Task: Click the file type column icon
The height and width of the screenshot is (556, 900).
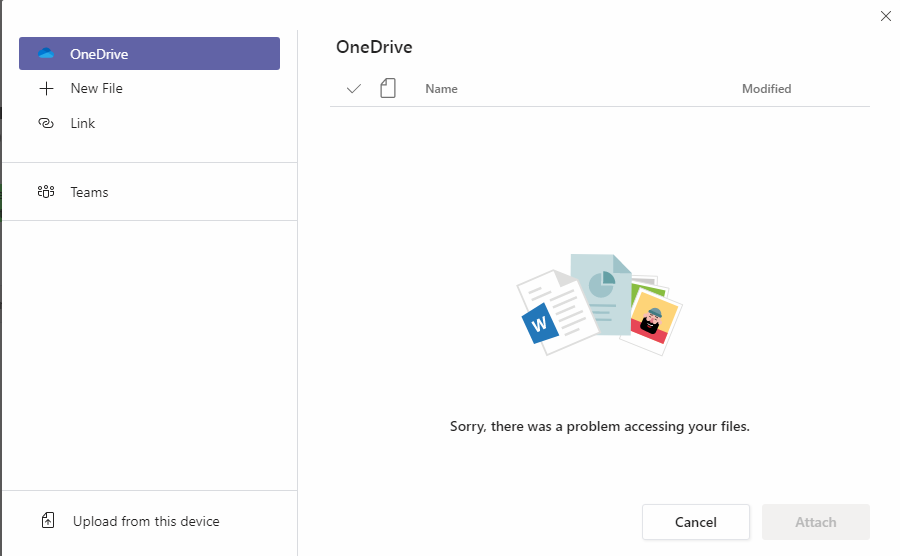Action: (x=388, y=88)
